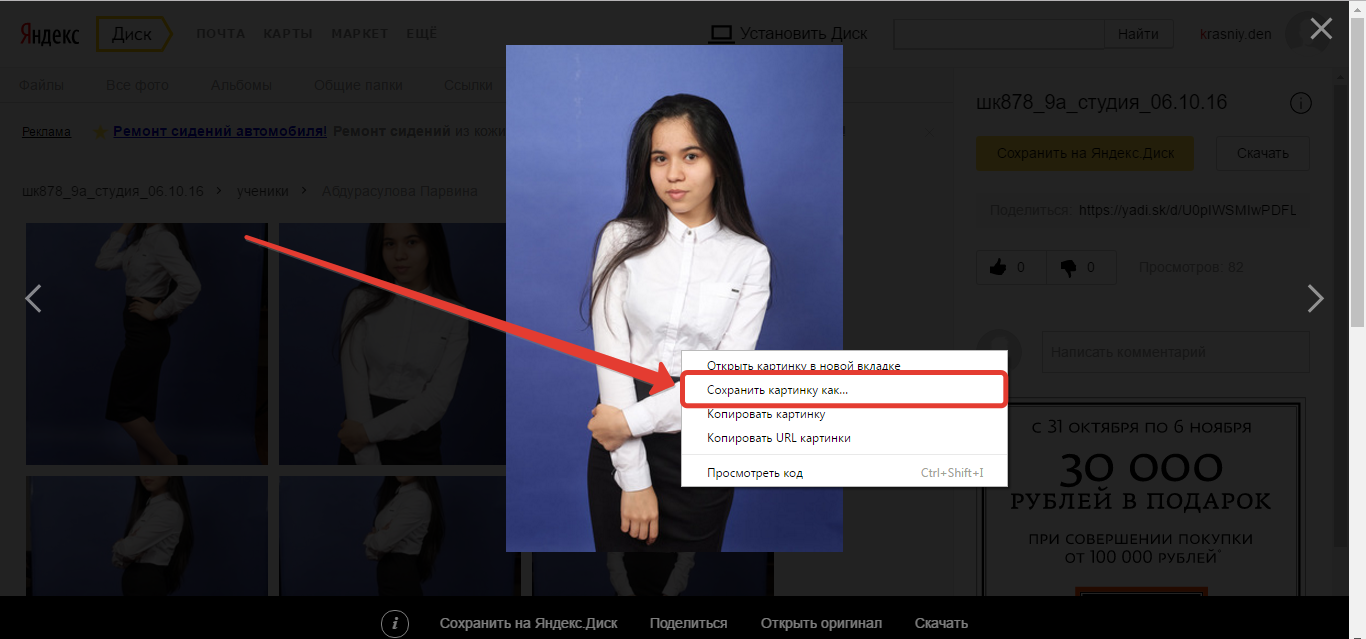The image size is (1366, 639).
Task: Click the laptop icon beside Установить Диск
Action: 721,34
